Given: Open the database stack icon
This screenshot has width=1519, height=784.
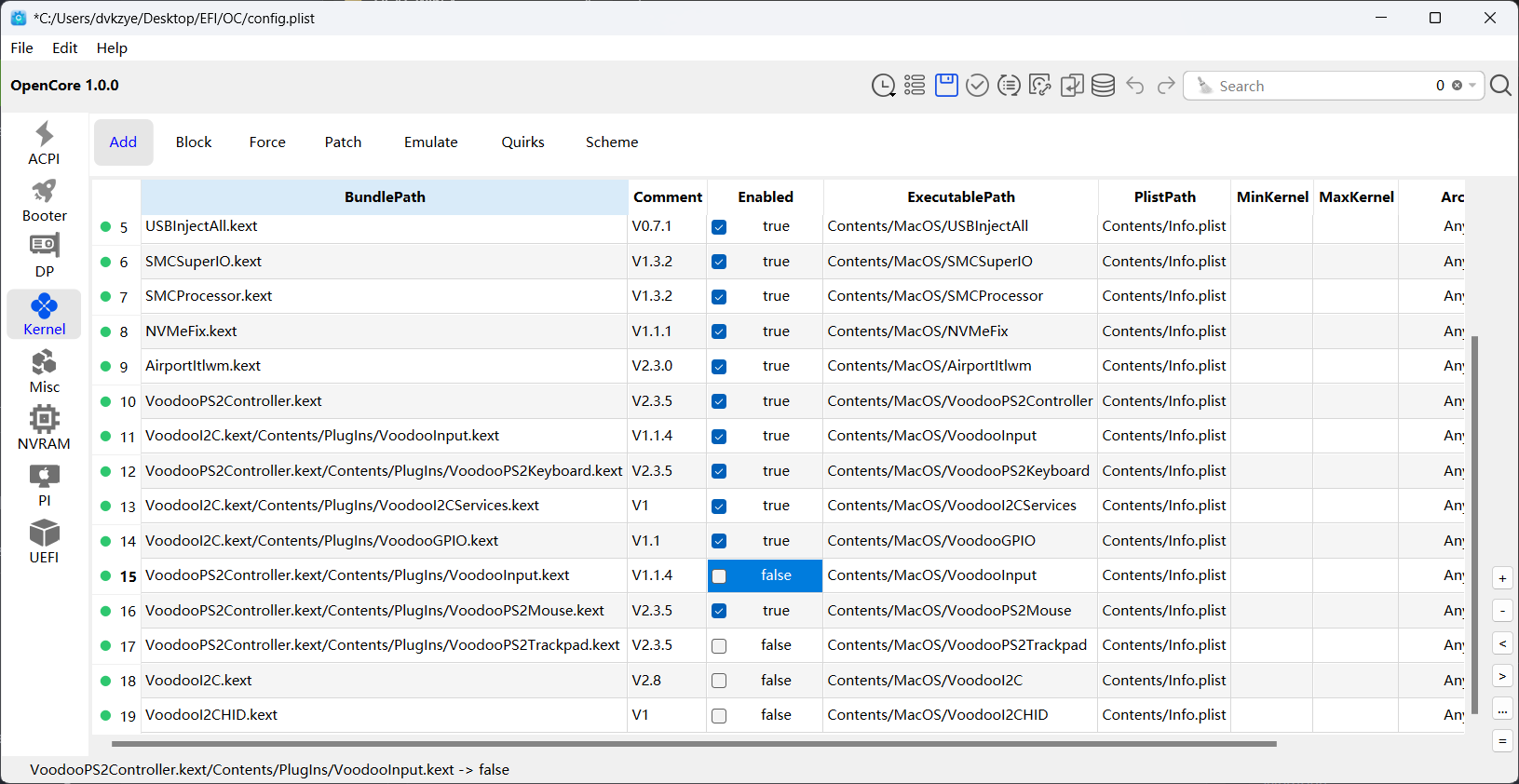Looking at the screenshot, I should pos(1103,86).
